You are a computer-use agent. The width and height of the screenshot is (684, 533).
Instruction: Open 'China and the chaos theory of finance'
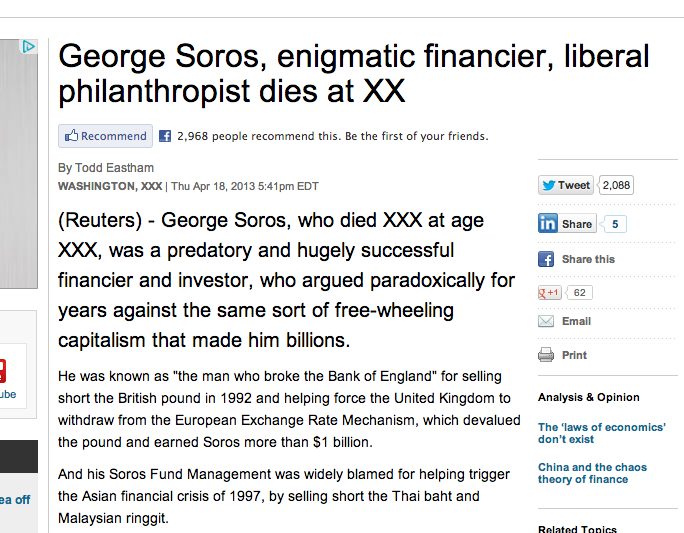click(592, 473)
